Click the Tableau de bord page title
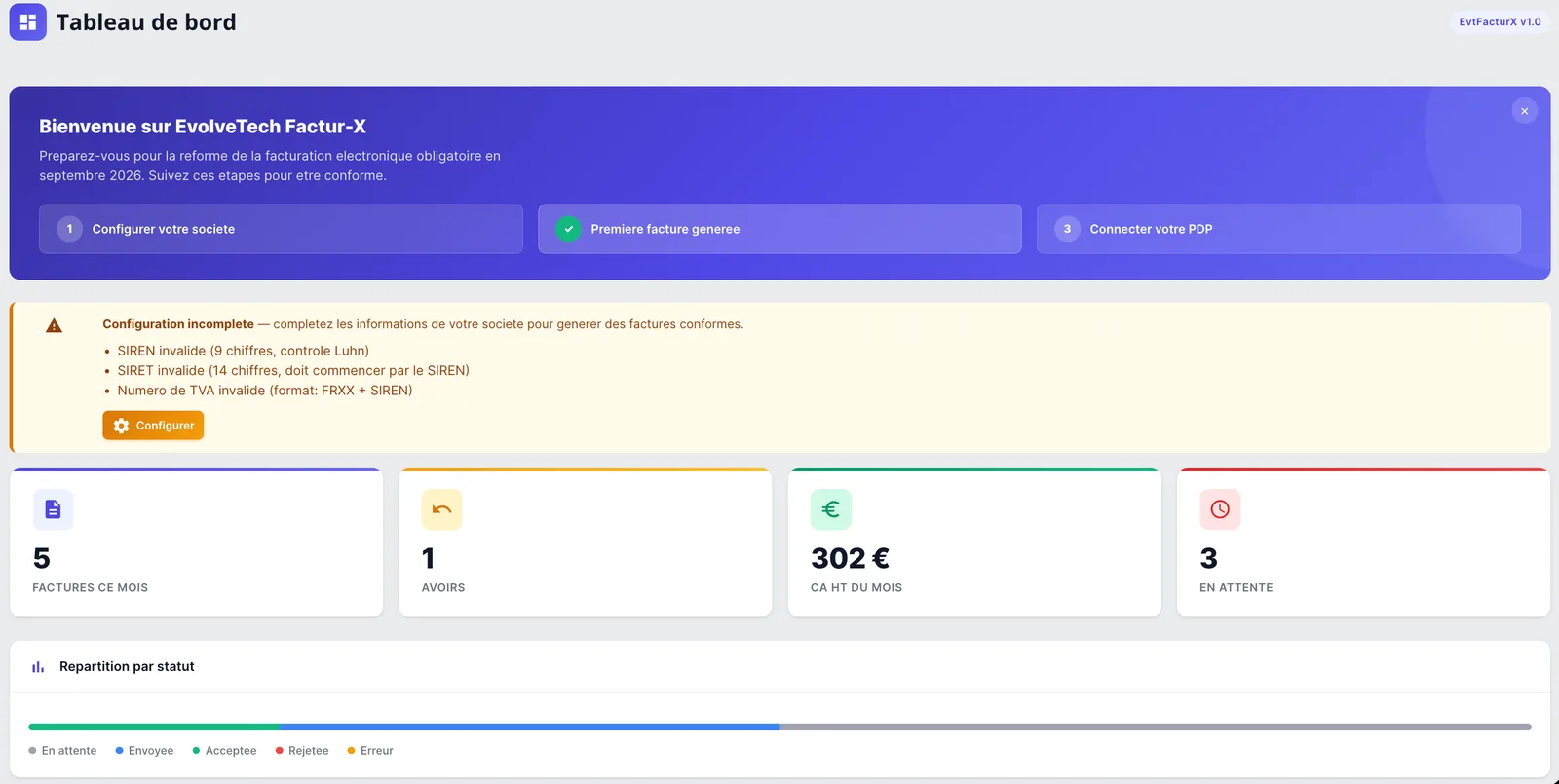 [146, 22]
